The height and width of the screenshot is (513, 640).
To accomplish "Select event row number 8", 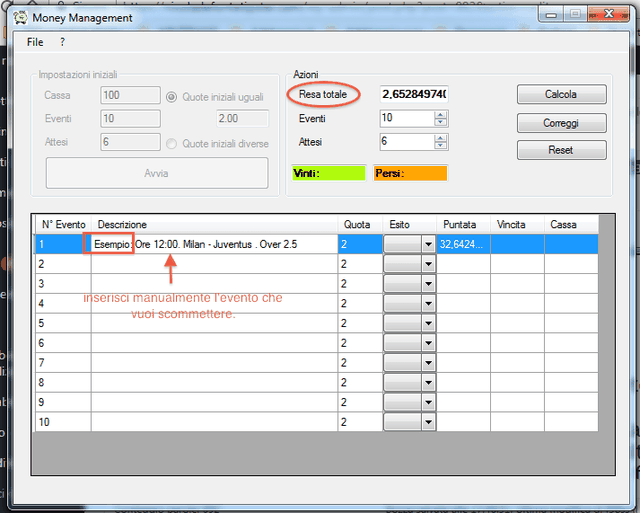I will pos(63,382).
